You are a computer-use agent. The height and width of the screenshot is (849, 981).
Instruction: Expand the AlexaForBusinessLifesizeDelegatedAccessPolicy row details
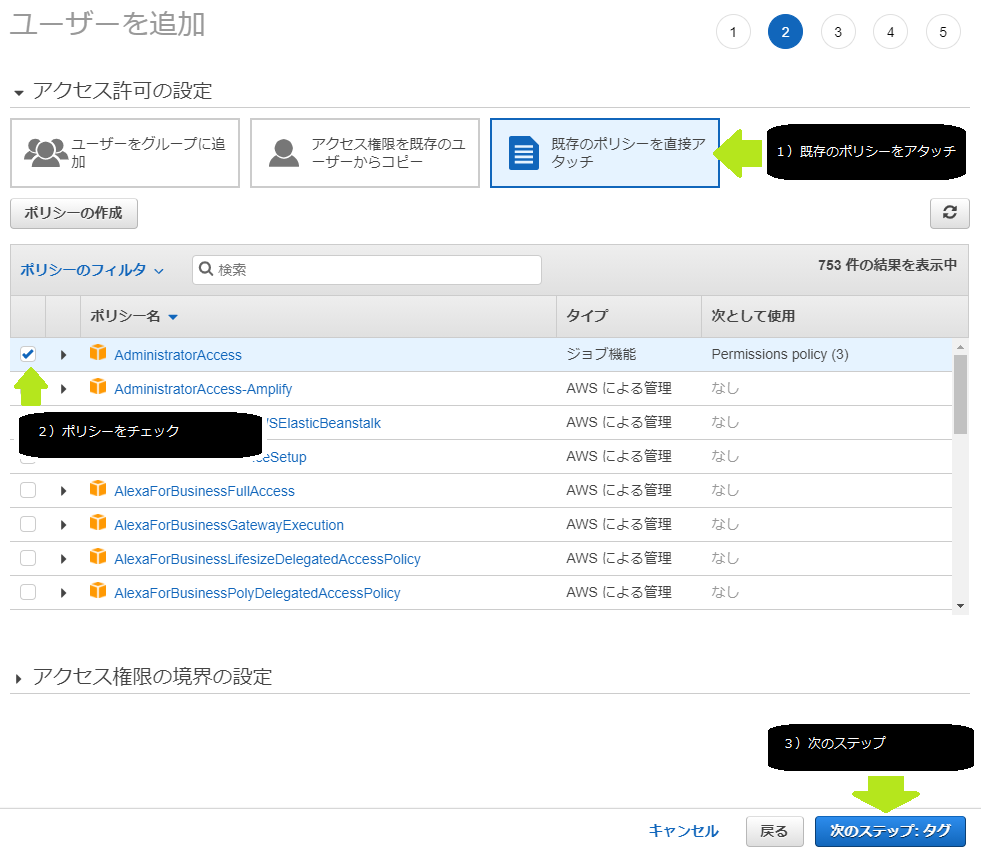click(x=63, y=559)
